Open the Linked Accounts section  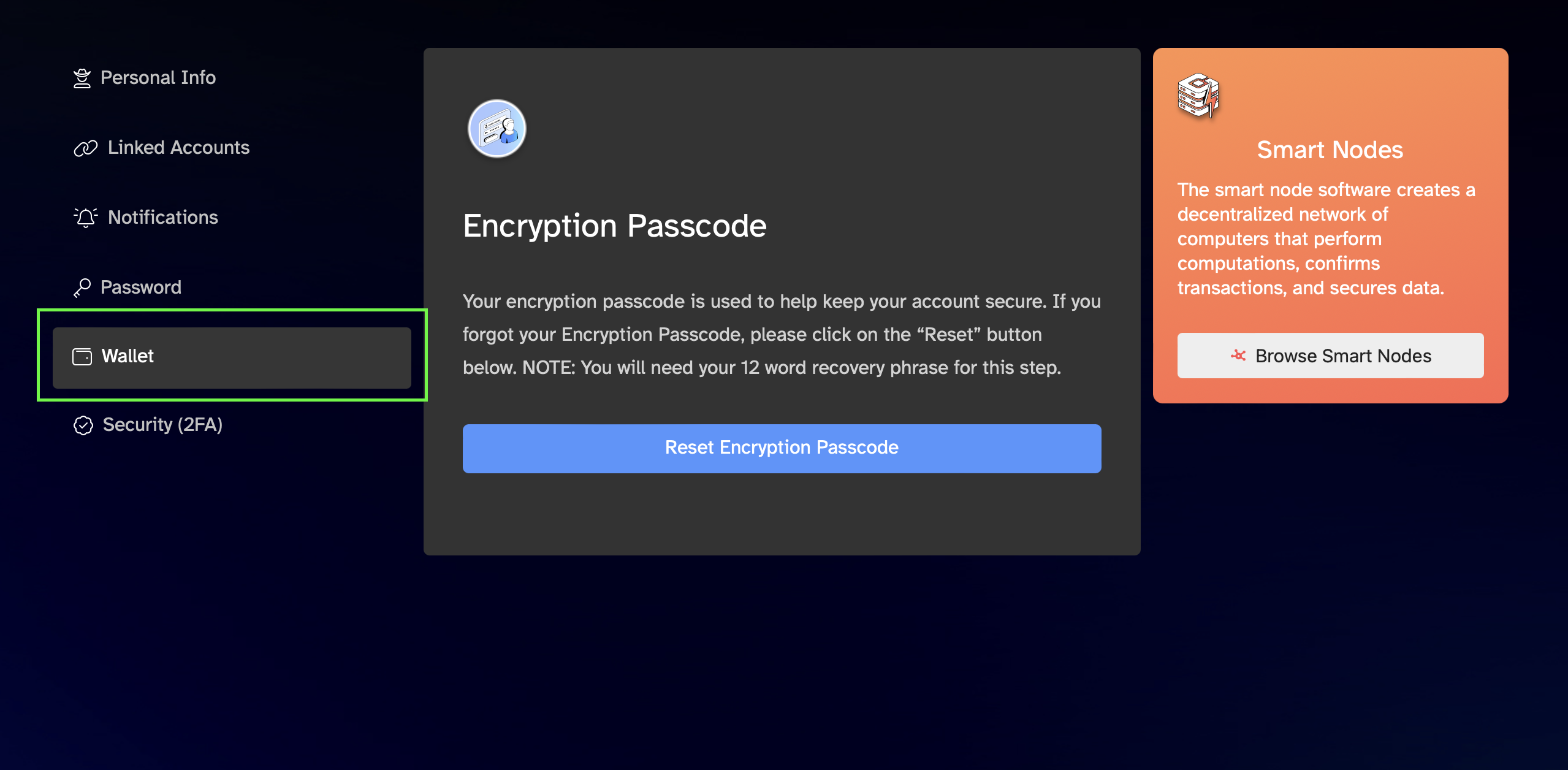[x=162, y=148]
